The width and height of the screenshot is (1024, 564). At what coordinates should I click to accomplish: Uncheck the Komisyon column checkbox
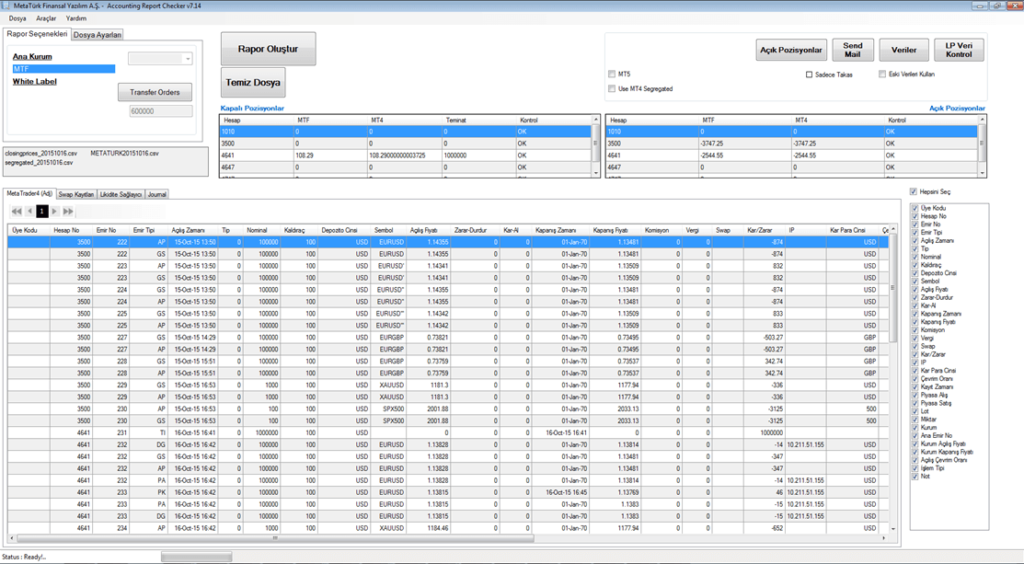(915, 330)
